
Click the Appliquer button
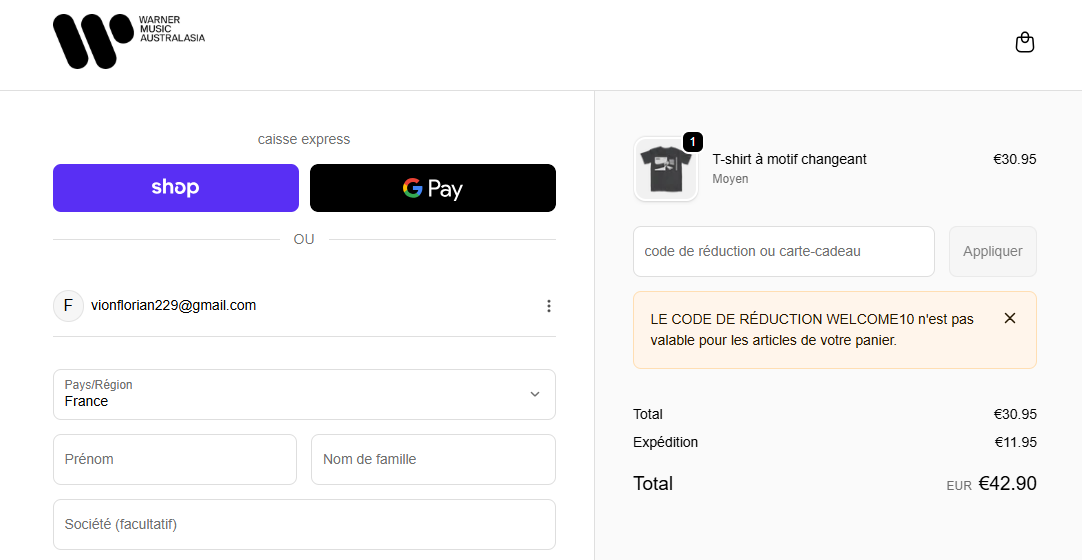(x=992, y=251)
